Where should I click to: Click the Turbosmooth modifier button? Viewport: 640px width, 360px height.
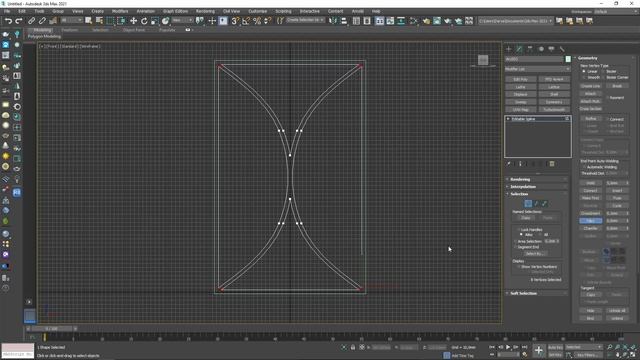554,109
